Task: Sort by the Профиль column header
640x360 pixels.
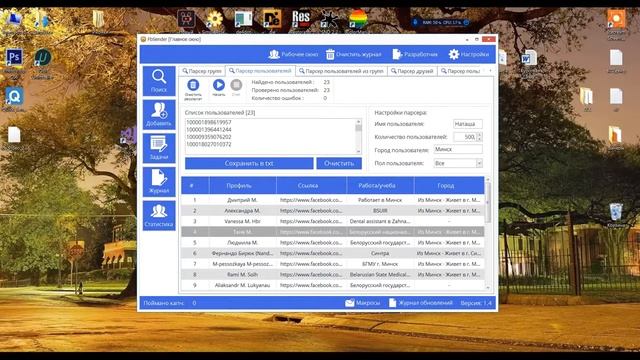Action: click(242, 185)
